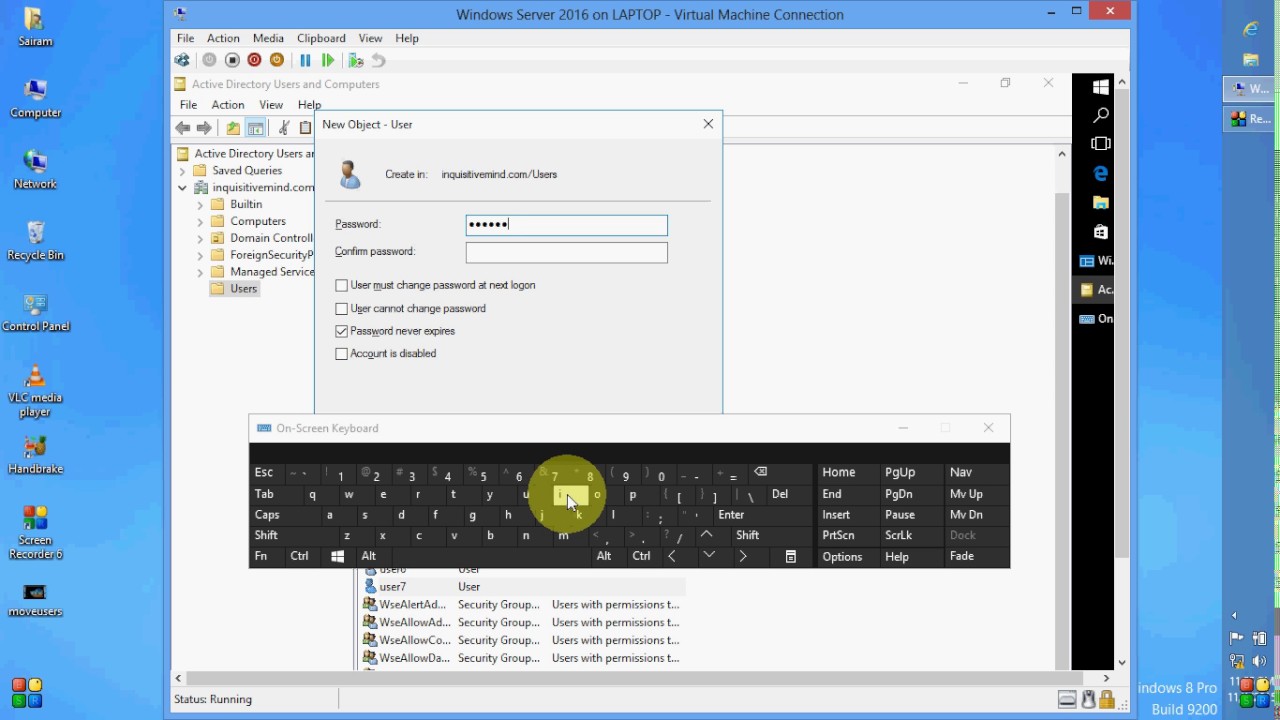The width and height of the screenshot is (1280, 720).
Task: Click the horizontal scrollbar right arrow in VM window
Action: pyautogui.click(x=1106, y=678)
